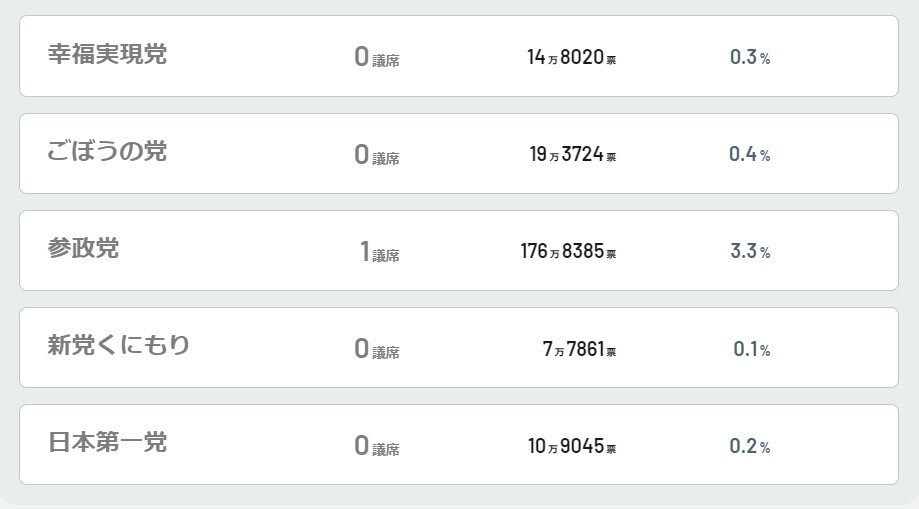
Task: Open the 日本第一党 party name
Action: 107,443
